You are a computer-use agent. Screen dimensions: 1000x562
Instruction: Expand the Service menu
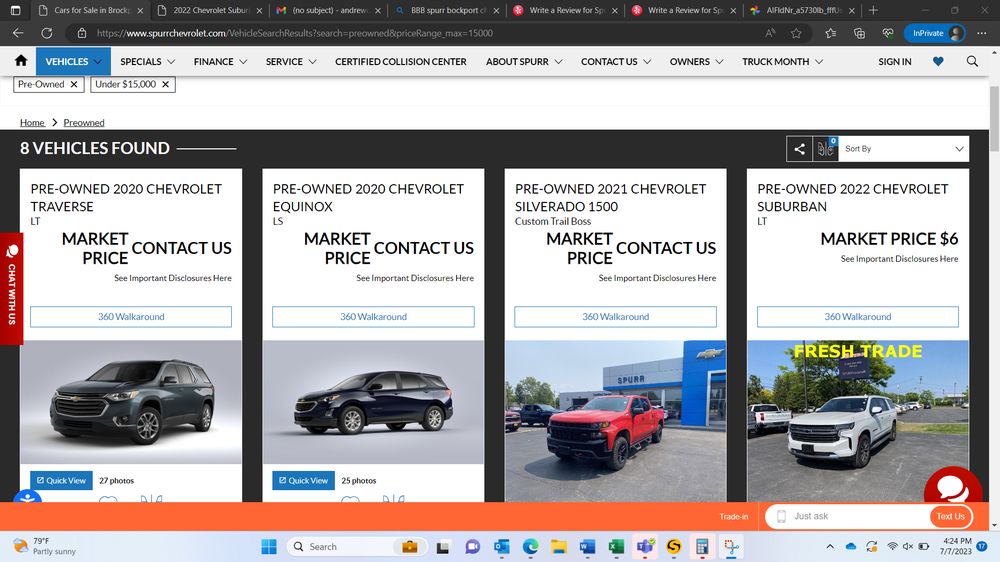(291, 61)
